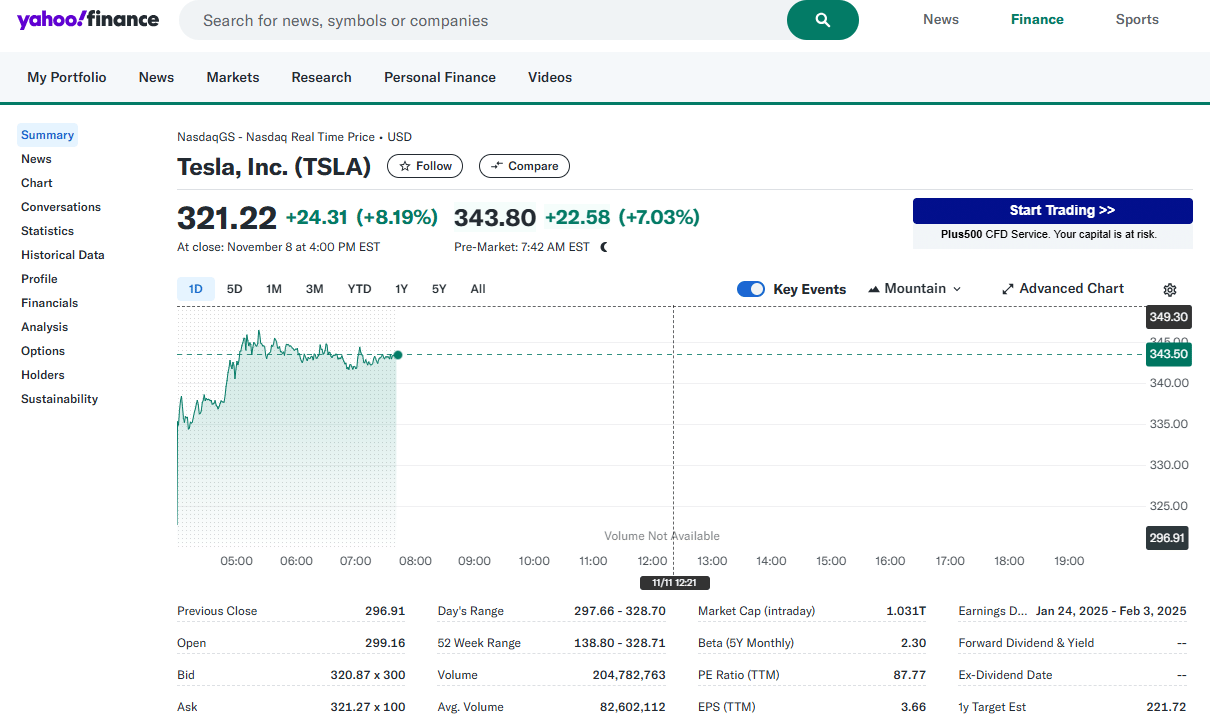Click the 1y Target Est value 221.72
The width and height of the screenshot is (1210, 728).
coord(1166,707)
